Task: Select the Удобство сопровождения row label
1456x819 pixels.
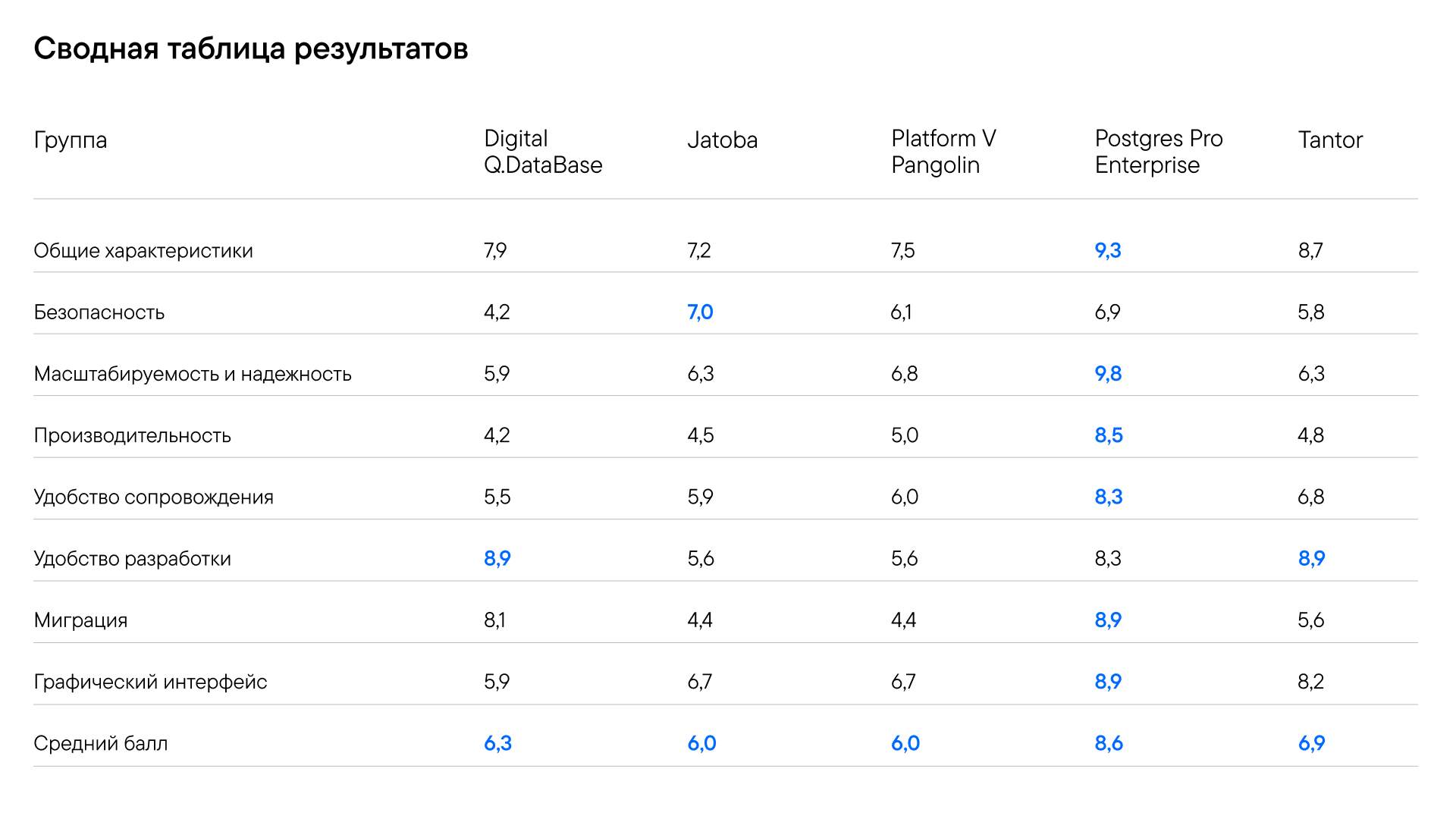Action: point(154,497)
